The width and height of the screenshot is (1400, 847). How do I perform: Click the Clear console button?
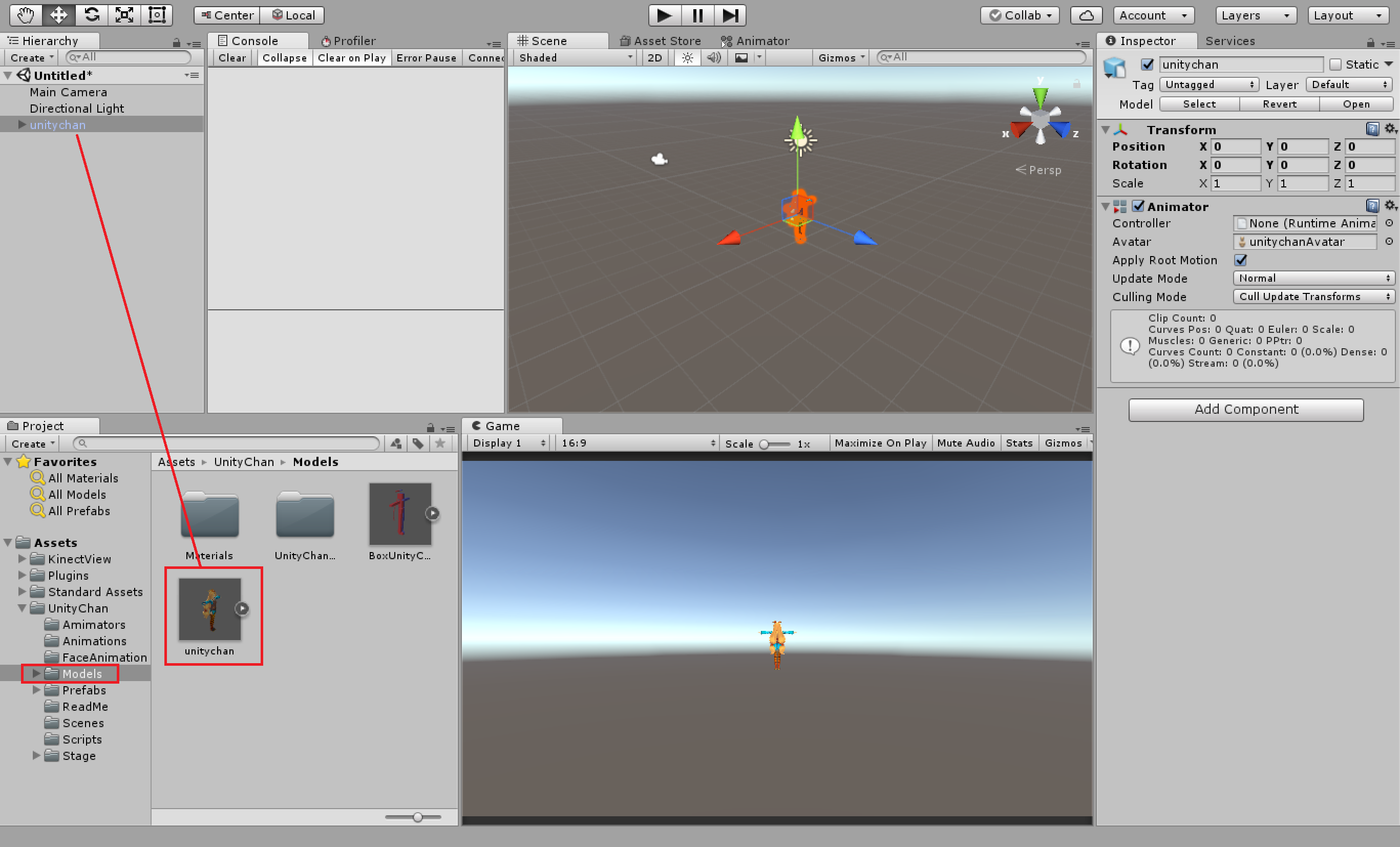pyautogui.click(x=232, y=58)
